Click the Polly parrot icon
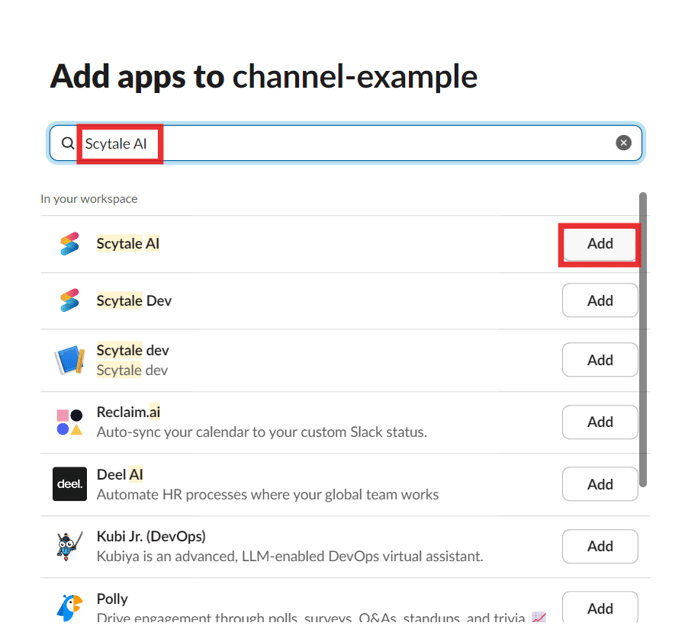This screenshot has width=688, height=626. [70, 608]
